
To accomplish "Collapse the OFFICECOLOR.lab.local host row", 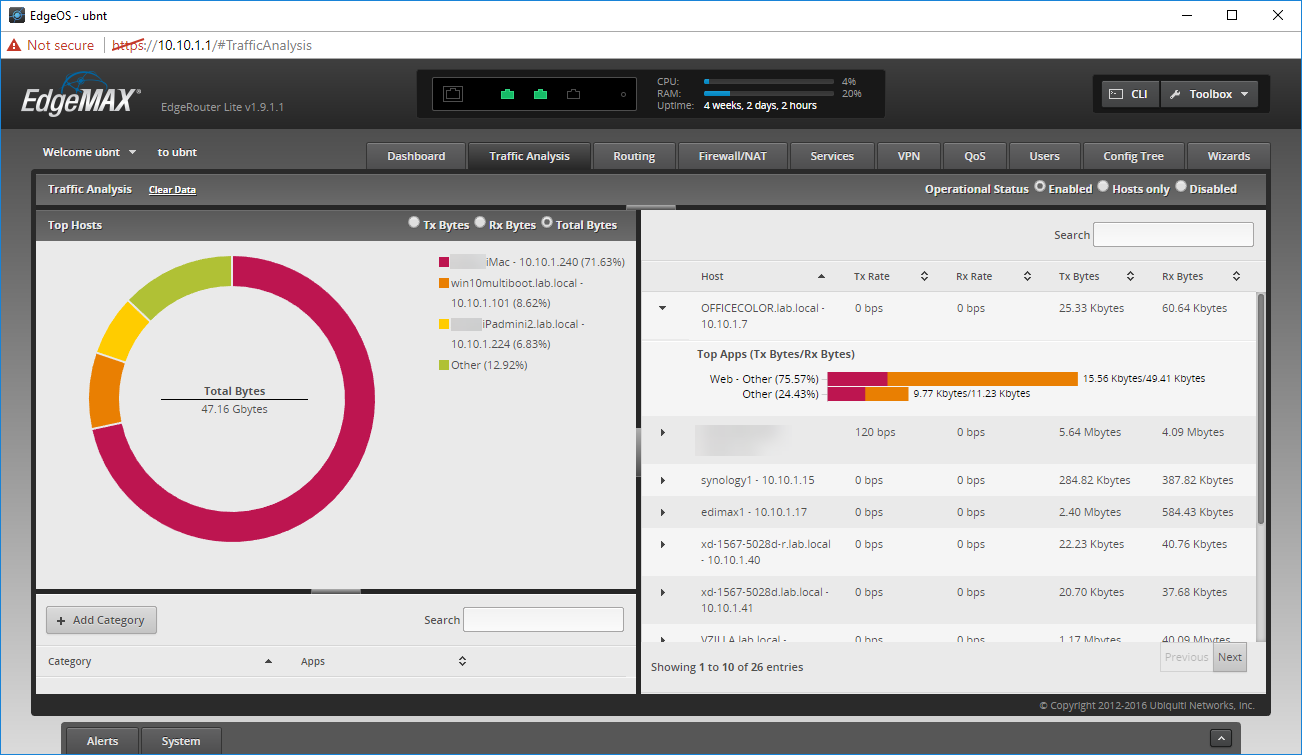I will [662, 308].
